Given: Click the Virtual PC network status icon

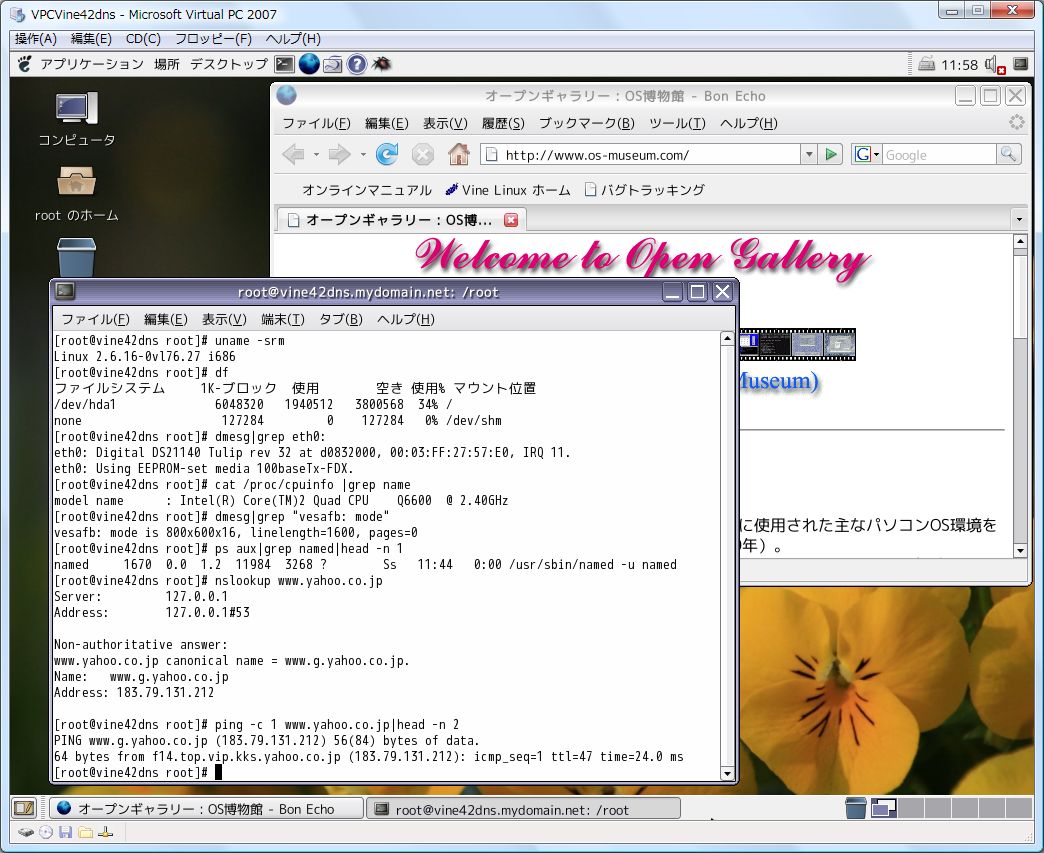Looking at the screenshot, I should pos(105,832).
